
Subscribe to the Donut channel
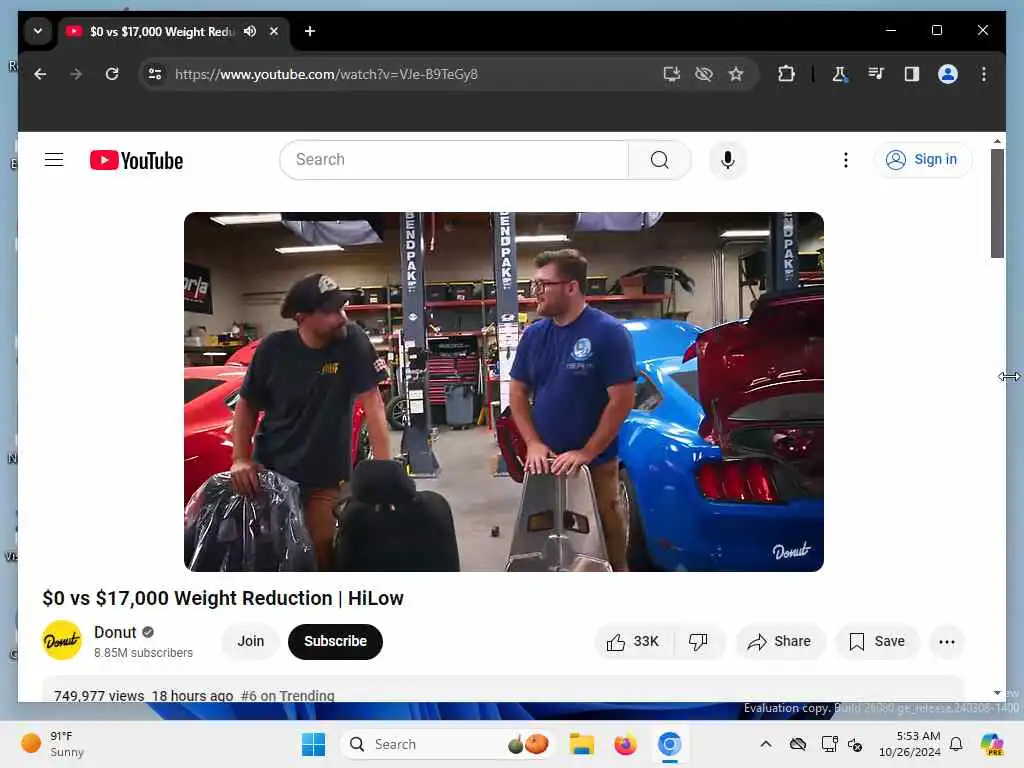click(x=335, y=641)
